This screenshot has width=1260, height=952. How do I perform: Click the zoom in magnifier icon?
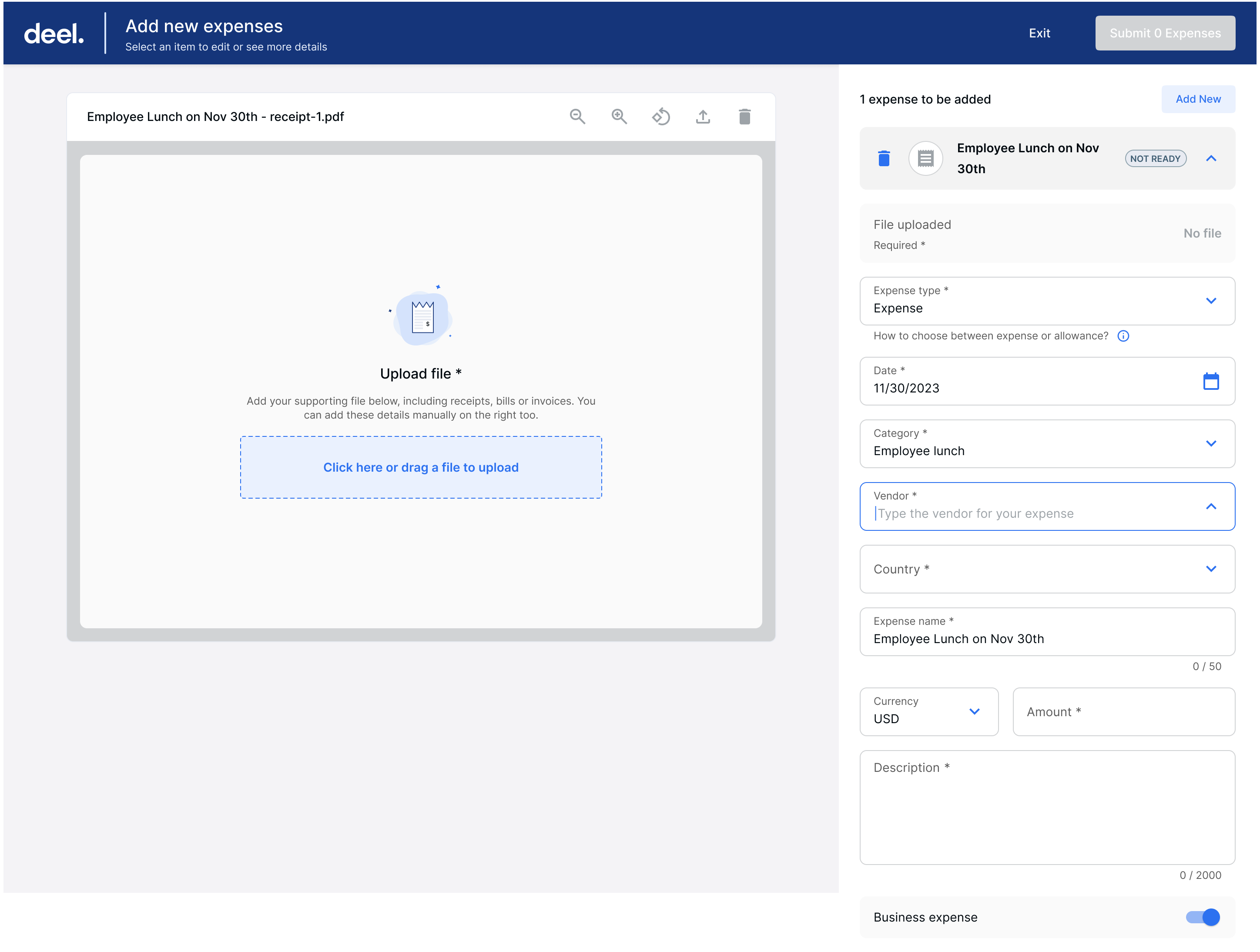click(x=619, y=117)
